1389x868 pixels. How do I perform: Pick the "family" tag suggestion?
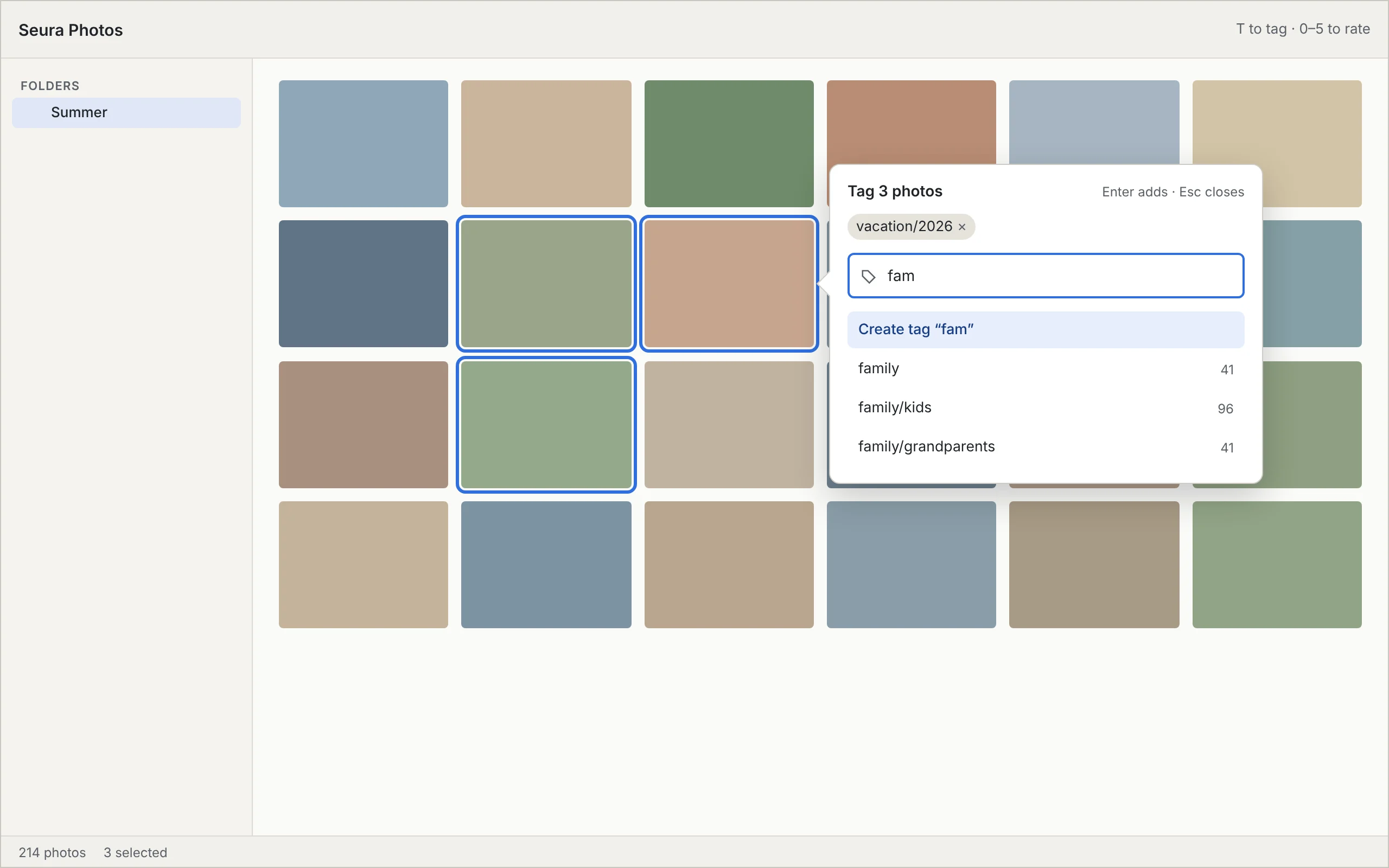pyautogui.click(x=1046, y=368)
